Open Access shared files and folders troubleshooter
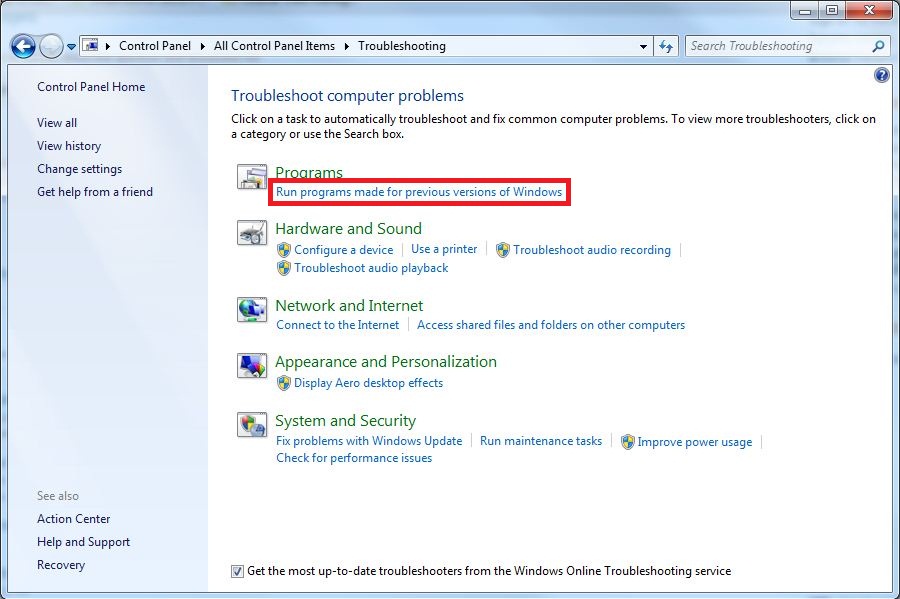The height and width of the screenshot is (599, 900). [551, 325]
